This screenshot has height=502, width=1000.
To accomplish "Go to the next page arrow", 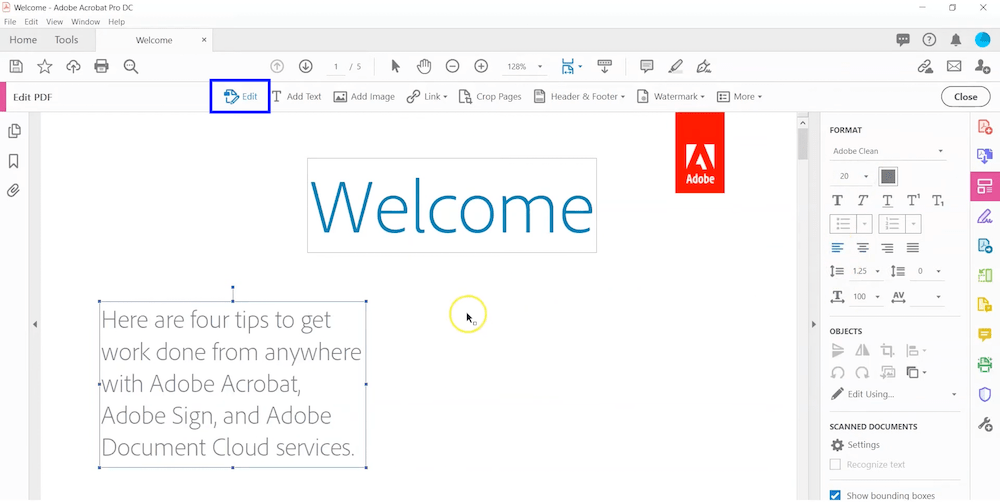I will point(305,66).
